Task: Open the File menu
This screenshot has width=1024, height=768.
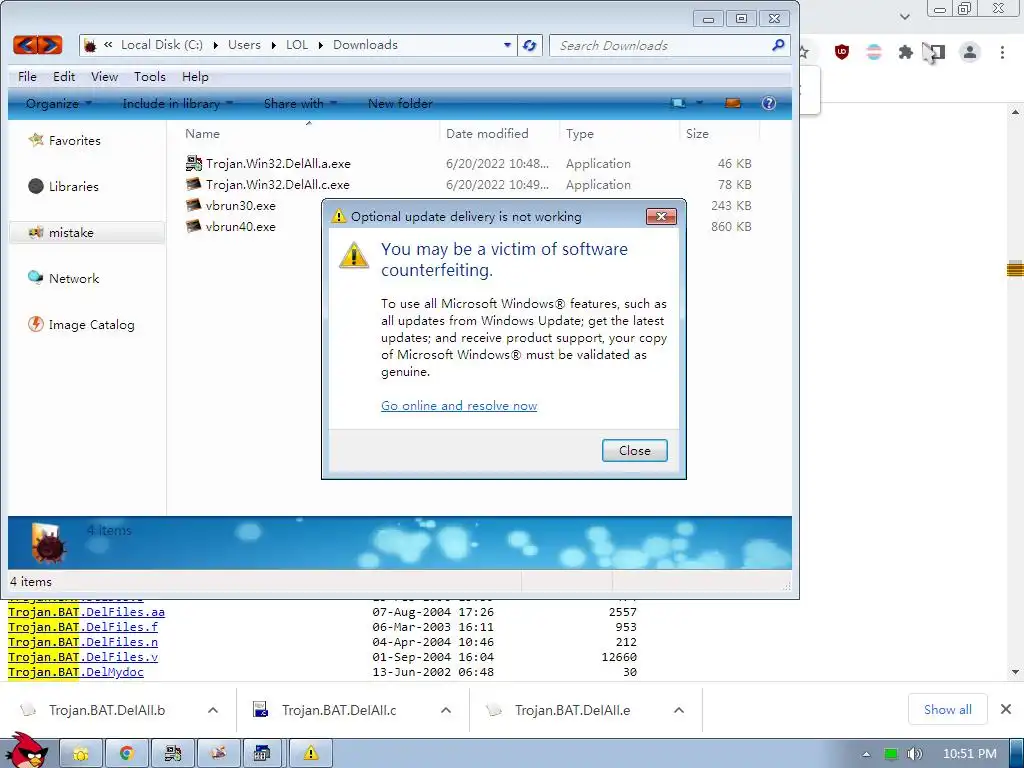Action: pyautogui.click(x=27, y=76)
